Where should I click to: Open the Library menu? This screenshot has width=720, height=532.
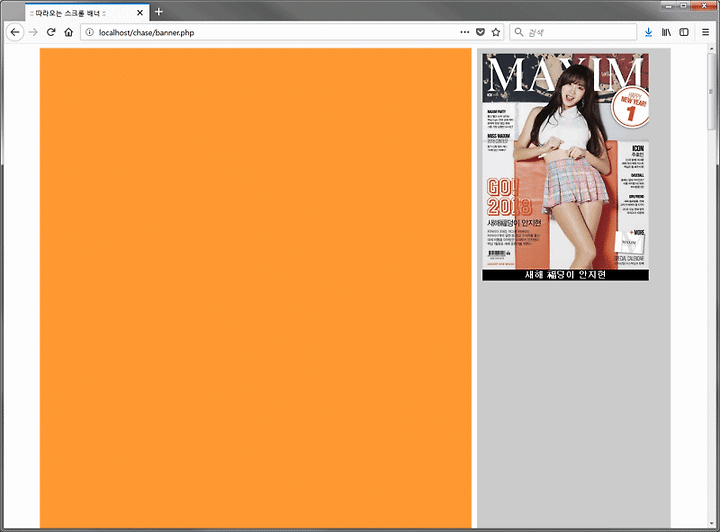click(x=666, y=32)
